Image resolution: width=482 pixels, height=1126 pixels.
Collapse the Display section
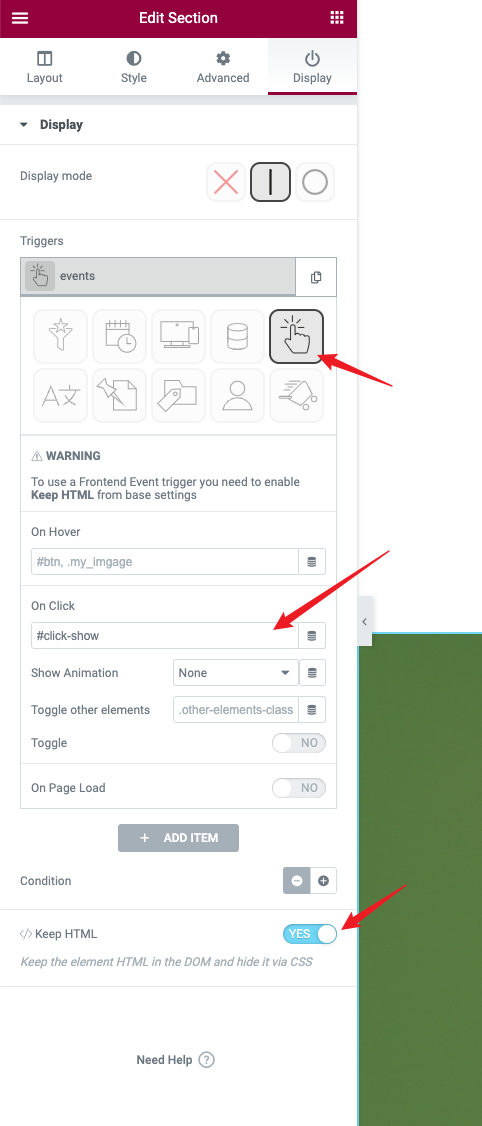click(x=50, y=125)
